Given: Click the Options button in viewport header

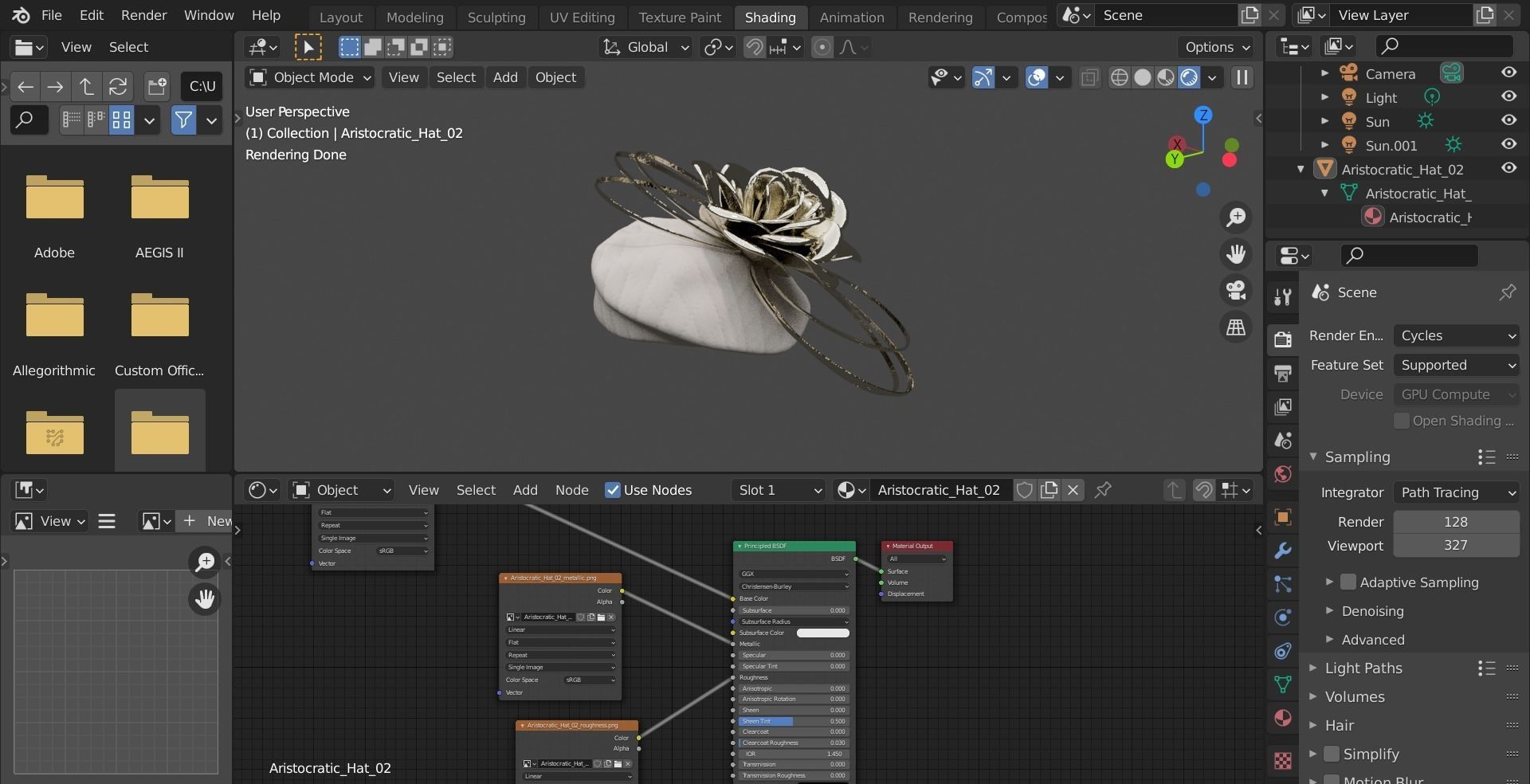Looking at the screenshot, I should [1217, 47].
